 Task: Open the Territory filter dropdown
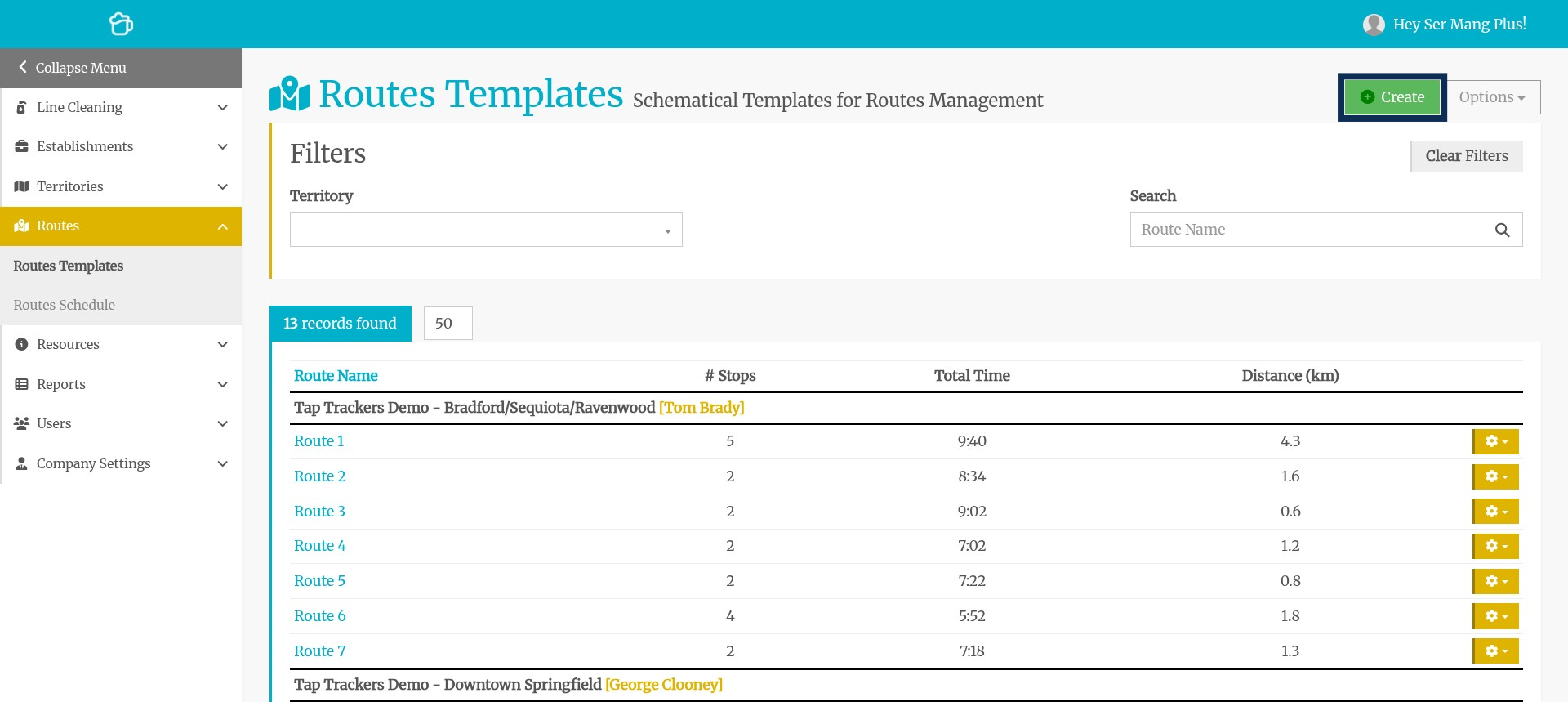[486, 230]
